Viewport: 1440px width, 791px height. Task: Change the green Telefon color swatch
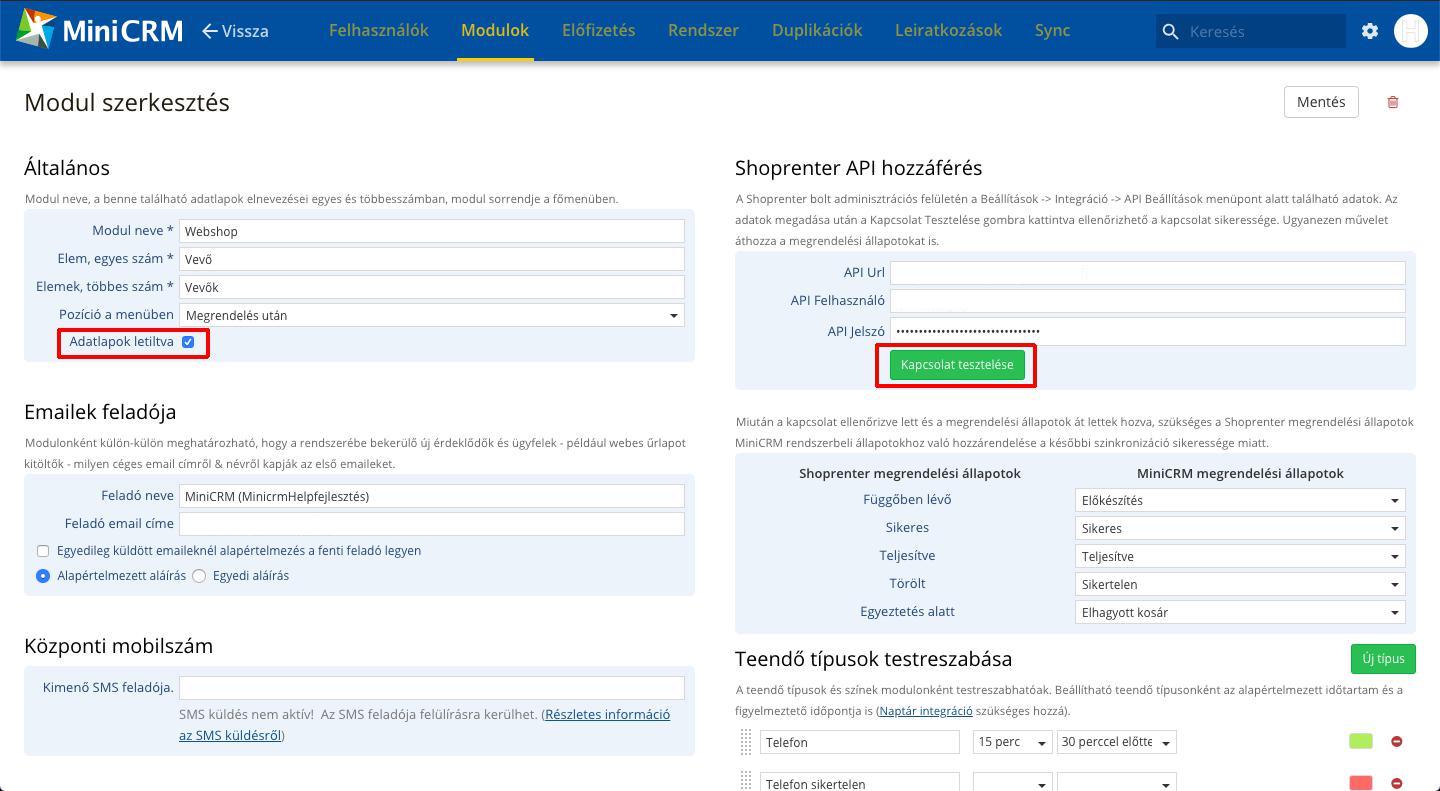1361,741
